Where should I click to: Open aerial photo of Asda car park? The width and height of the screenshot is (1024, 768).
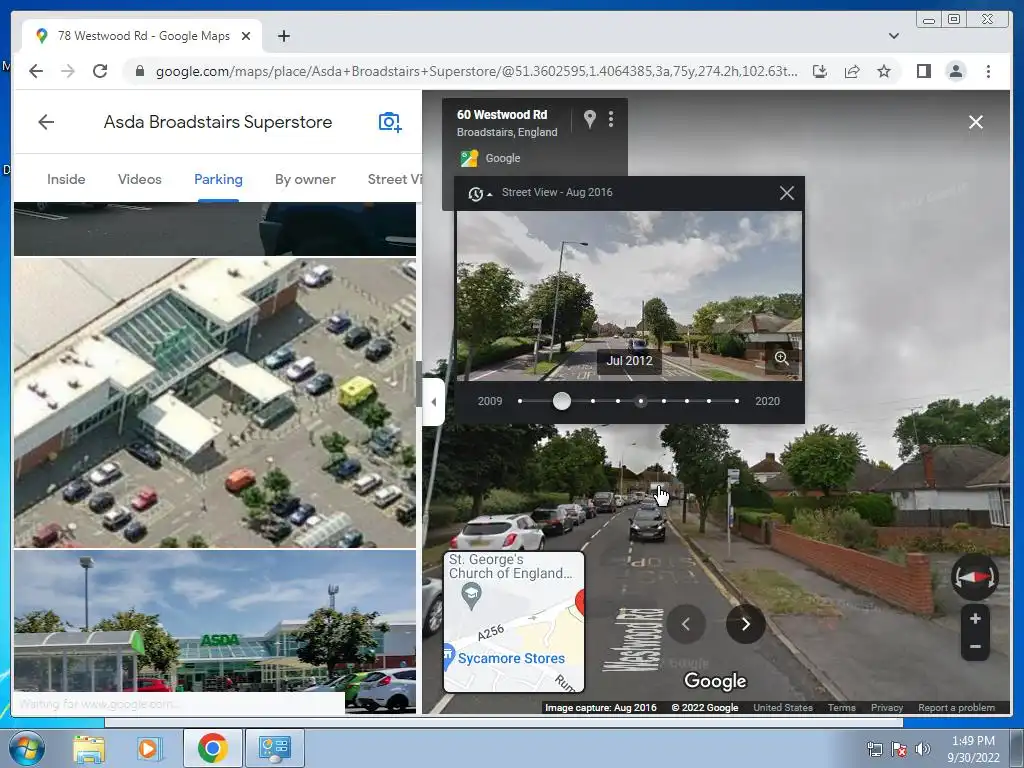click(215, 402)
